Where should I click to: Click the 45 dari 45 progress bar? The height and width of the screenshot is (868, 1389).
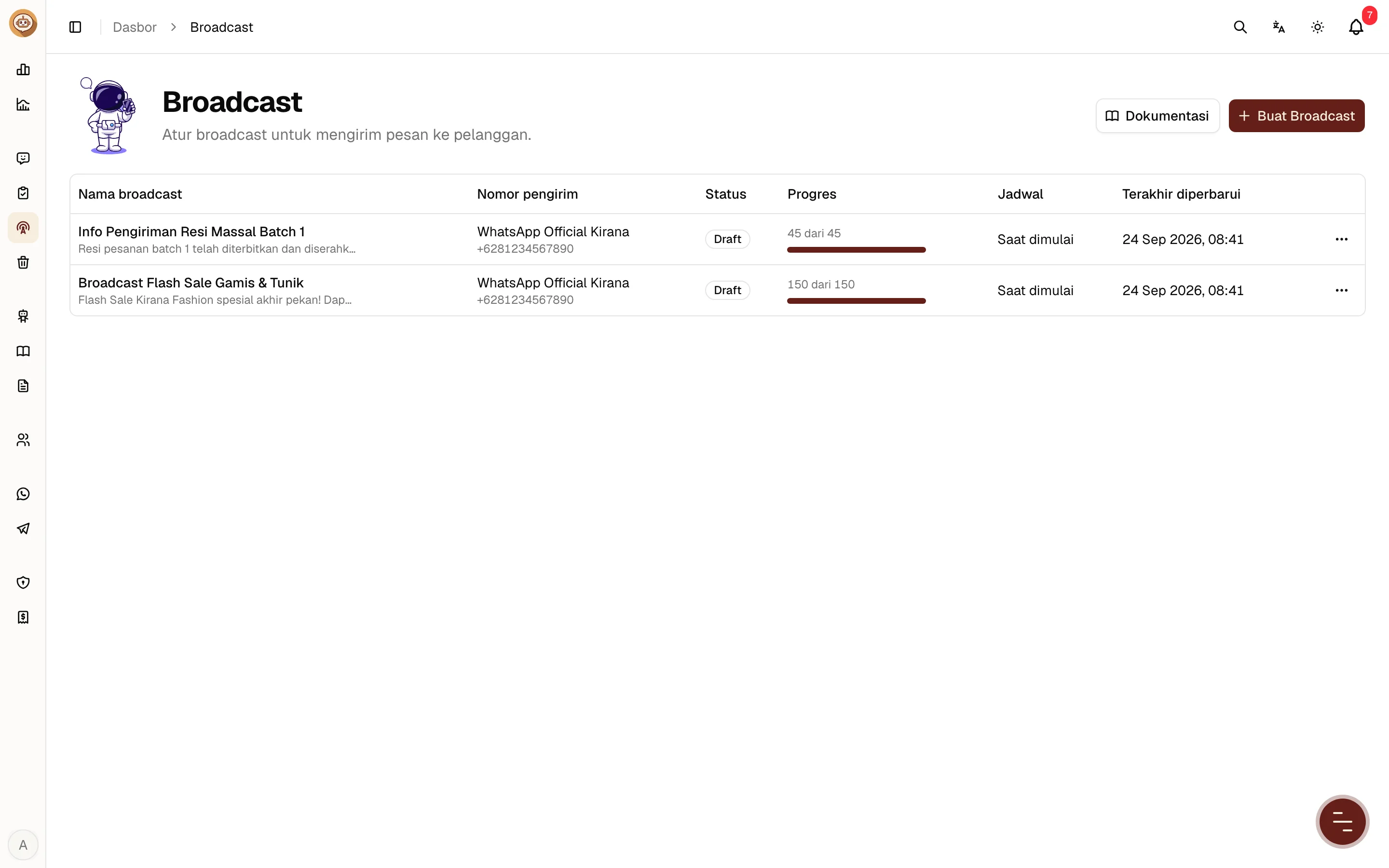click(857, 250)
